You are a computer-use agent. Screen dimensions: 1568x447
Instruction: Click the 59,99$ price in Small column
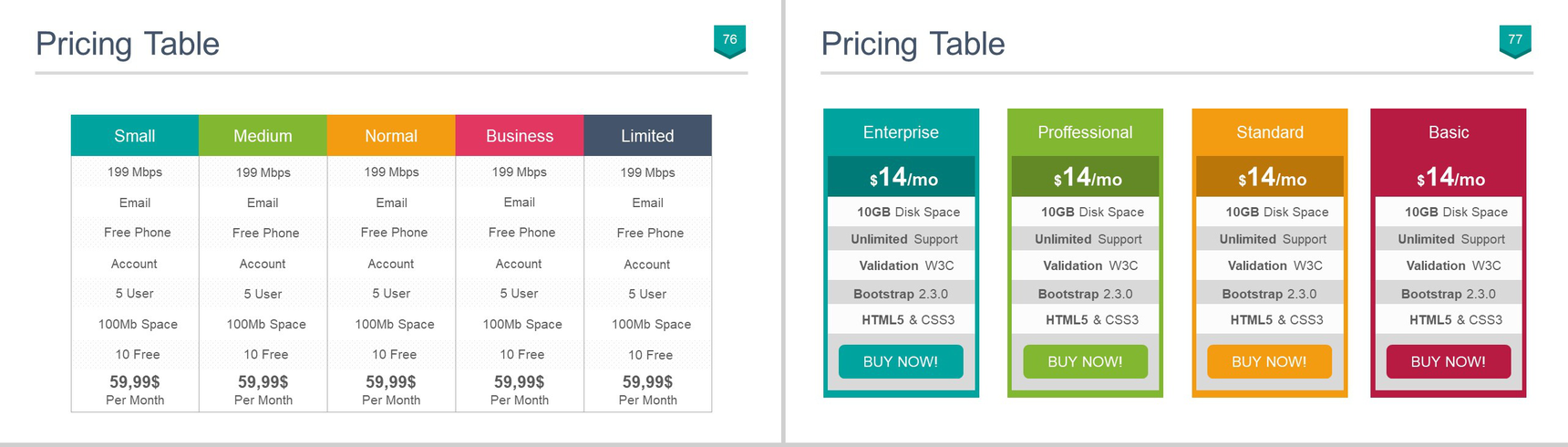pos(135,381)
